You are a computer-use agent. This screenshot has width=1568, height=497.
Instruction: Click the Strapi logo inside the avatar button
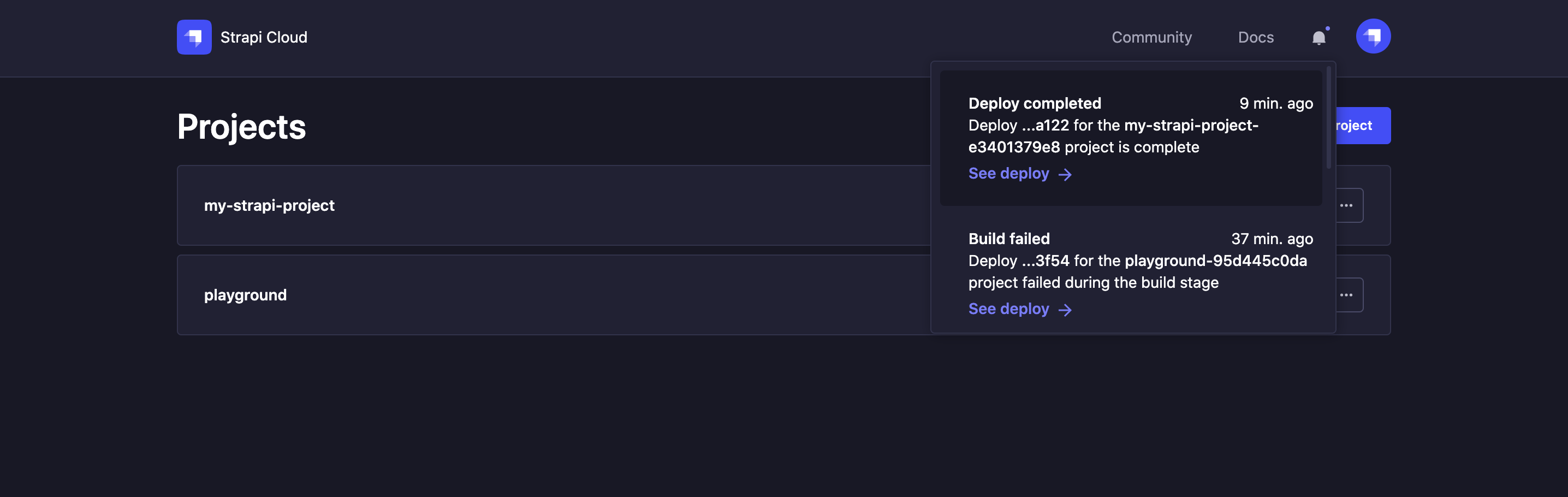[1374, 36]
